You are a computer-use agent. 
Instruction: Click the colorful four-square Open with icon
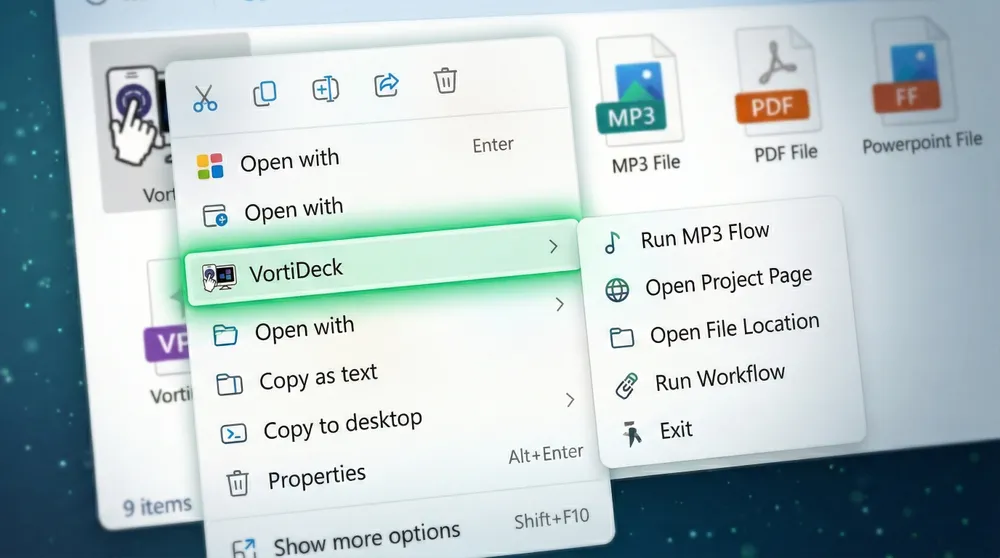pyautogui.click(x=210, y=166)
